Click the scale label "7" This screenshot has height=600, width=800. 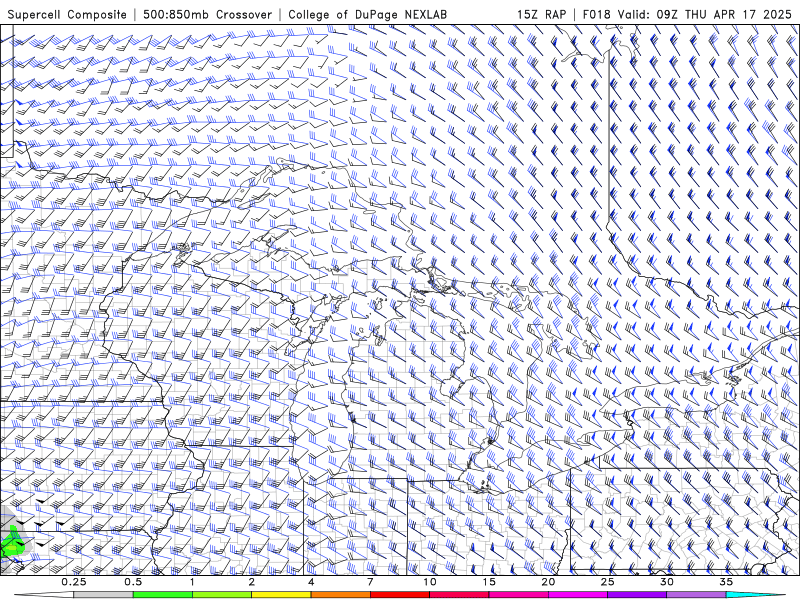370,582
